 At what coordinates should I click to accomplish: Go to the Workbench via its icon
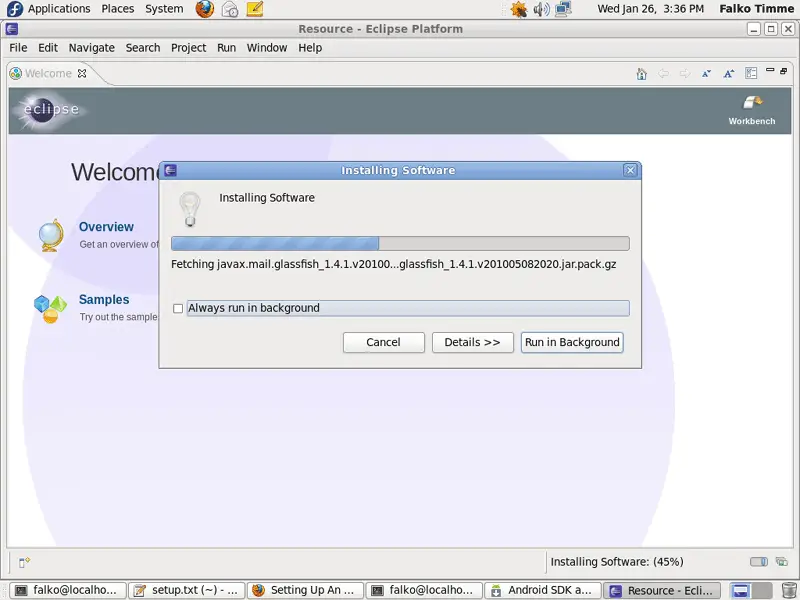(752, 103)
